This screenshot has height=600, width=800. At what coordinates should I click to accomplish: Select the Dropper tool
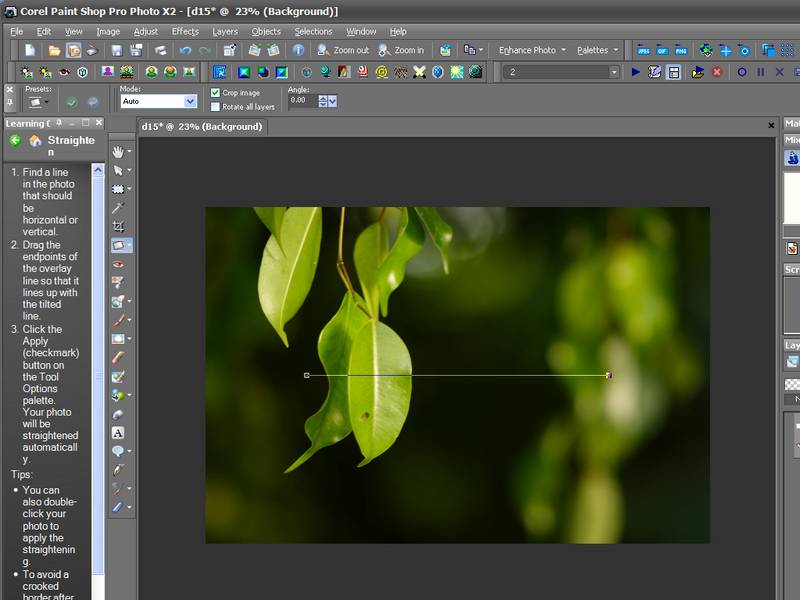118,208
